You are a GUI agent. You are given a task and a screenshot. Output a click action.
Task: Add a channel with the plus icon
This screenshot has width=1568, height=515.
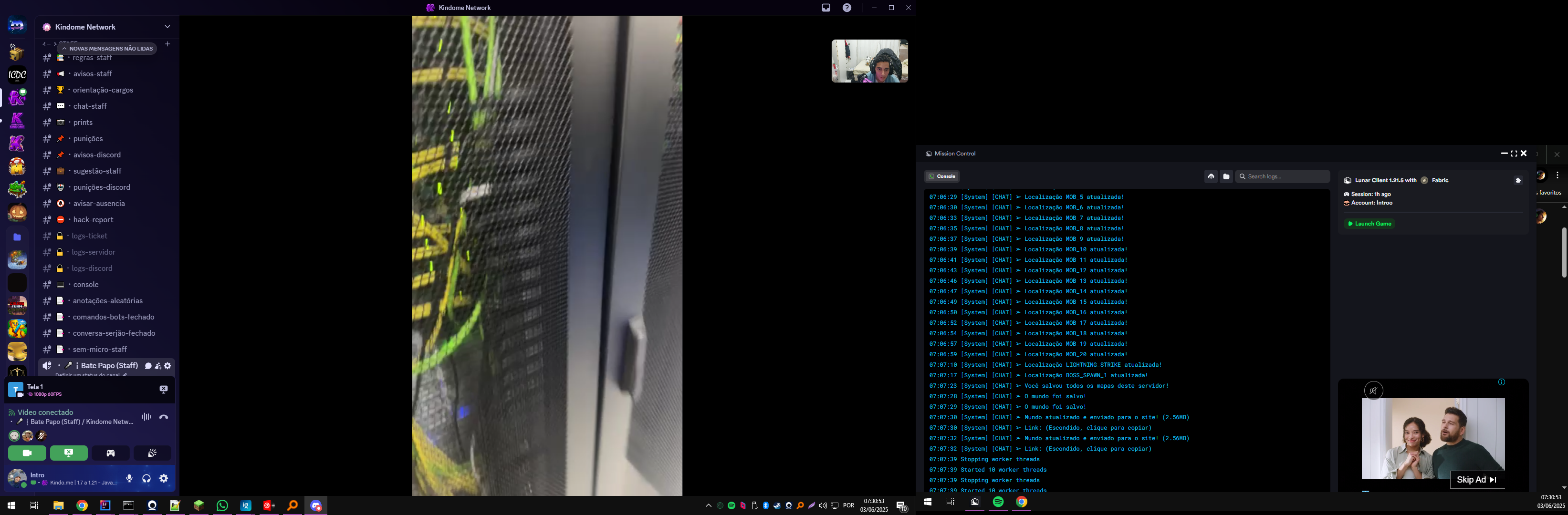167,44
